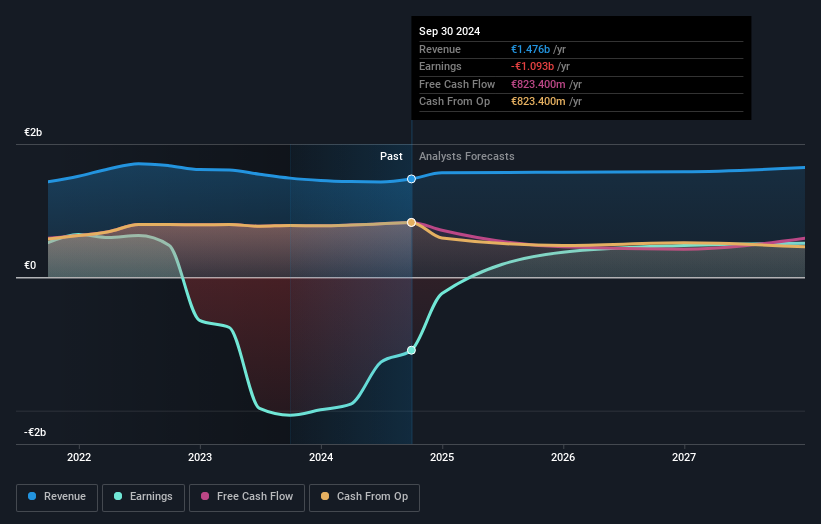Click the 'Analysts Forecasts' label
Viewport: 821px width, 524px height.
coord(467,157)
